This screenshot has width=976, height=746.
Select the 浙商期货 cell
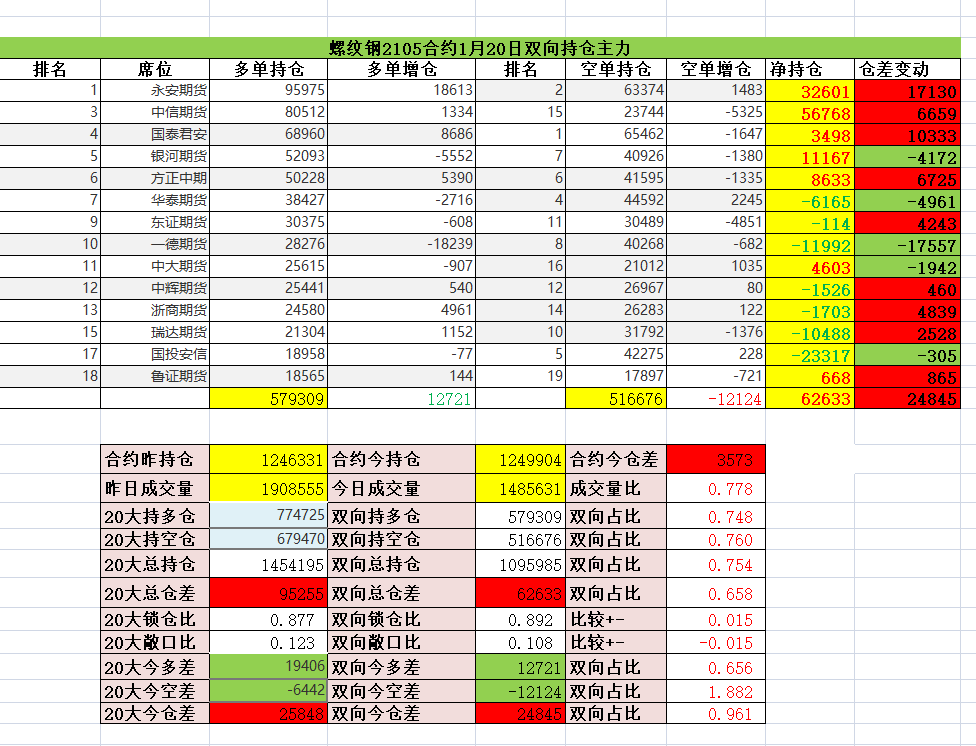tap(155, 310)
